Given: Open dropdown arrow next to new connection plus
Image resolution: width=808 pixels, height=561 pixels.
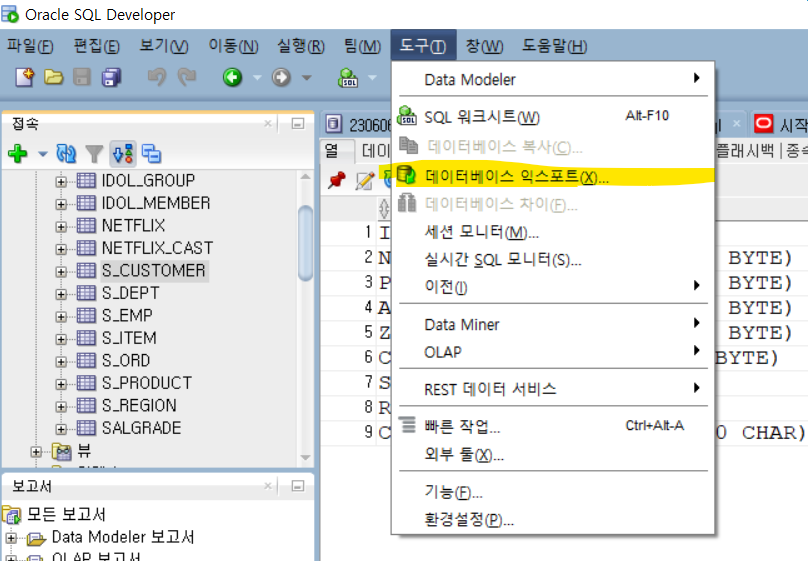Looking at the screenshot, I should (x=43, y=154).
